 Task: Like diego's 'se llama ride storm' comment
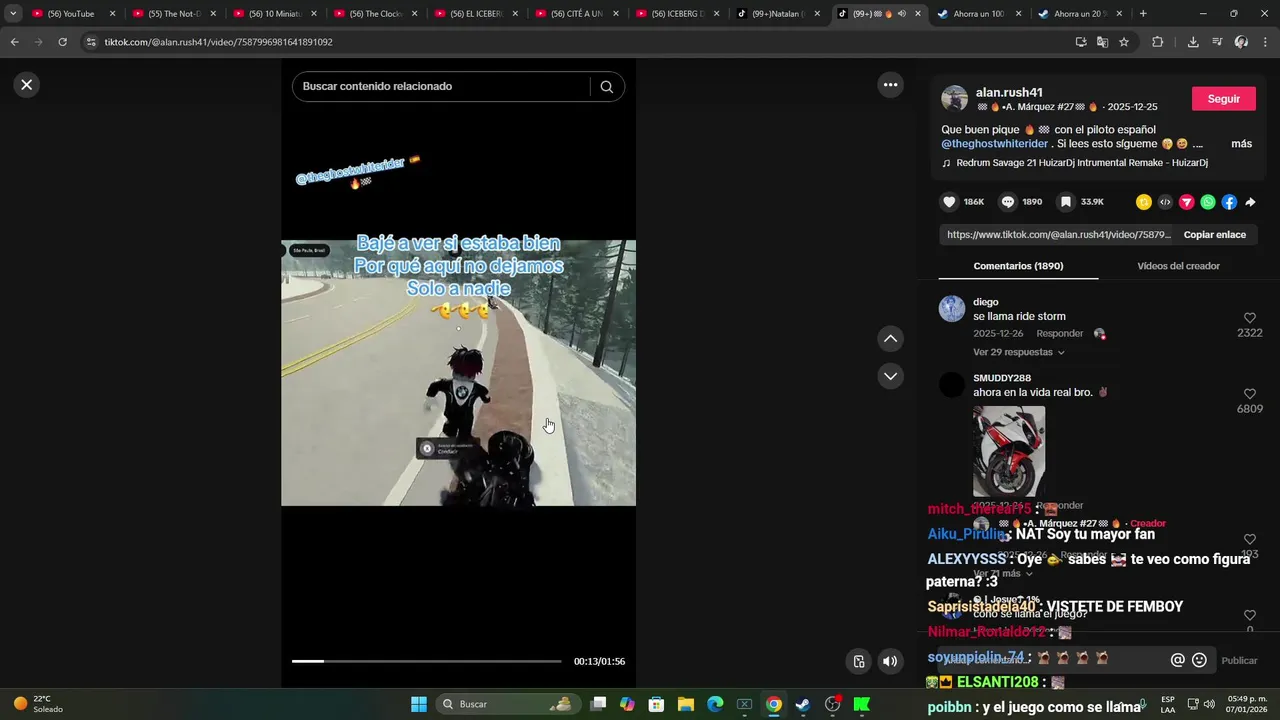pyautogui.click(x=1249, y=318)
